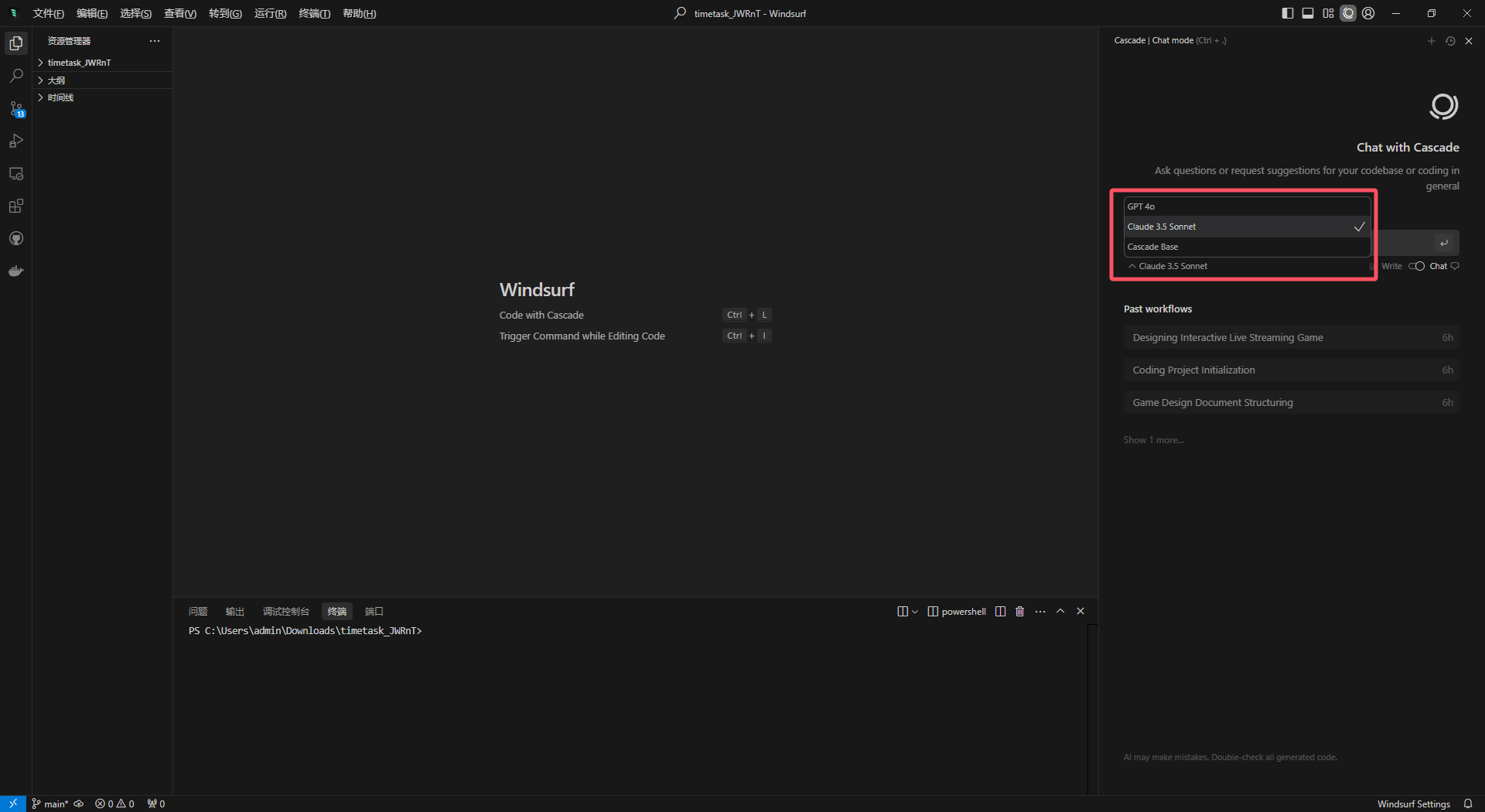Image resolution: width=1485 pixels, height=812 pixels.
Task: Open the Search view in activity bar
Action: (x=16, y=76)
